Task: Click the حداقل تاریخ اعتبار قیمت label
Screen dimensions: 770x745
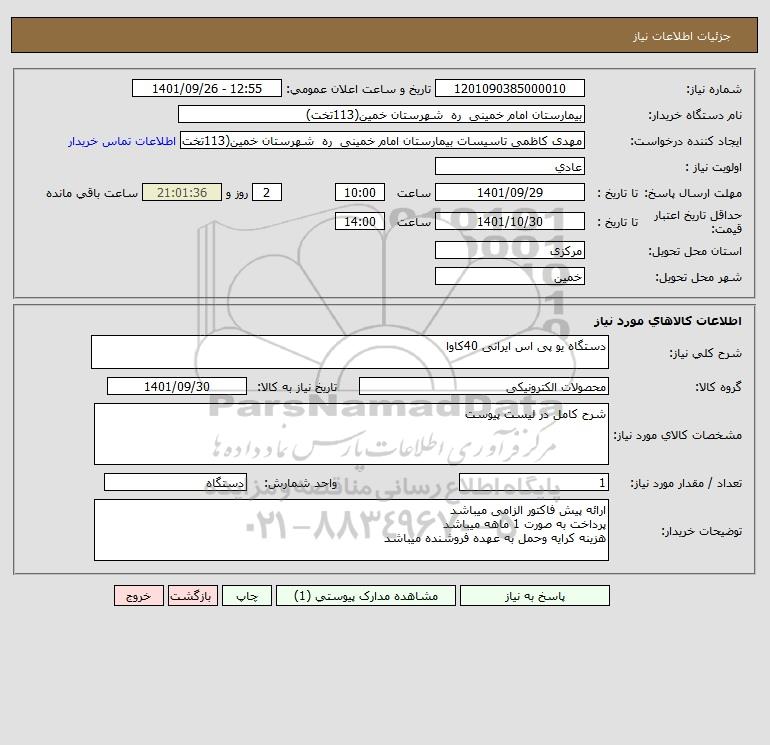Action: [x=698, y=222]
